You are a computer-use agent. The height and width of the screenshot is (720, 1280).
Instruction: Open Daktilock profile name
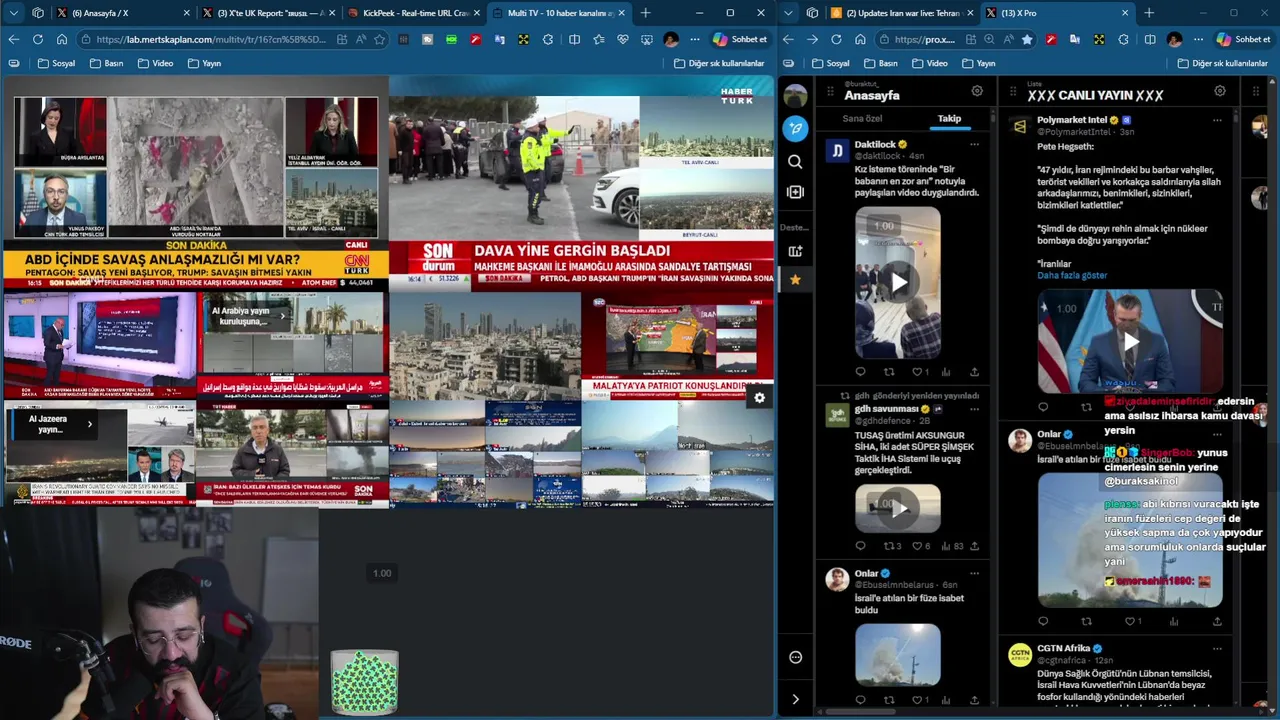pos(875,144)
